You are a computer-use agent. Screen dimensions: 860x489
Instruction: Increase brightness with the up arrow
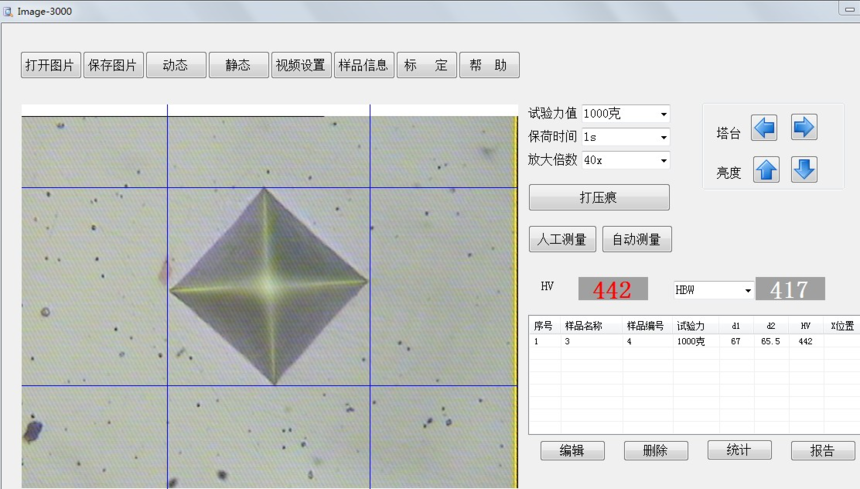pyautogui.click(x=766, y=170)
